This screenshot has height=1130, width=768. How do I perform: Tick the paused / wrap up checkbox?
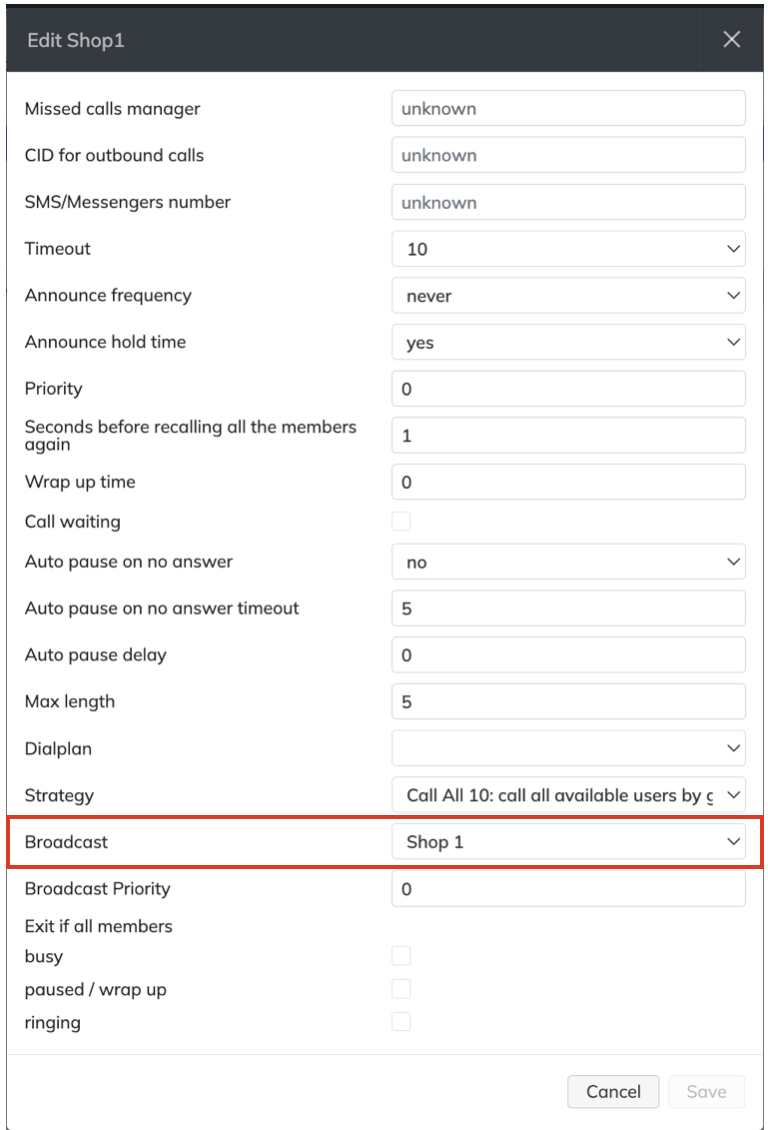(x=401, y=989)
